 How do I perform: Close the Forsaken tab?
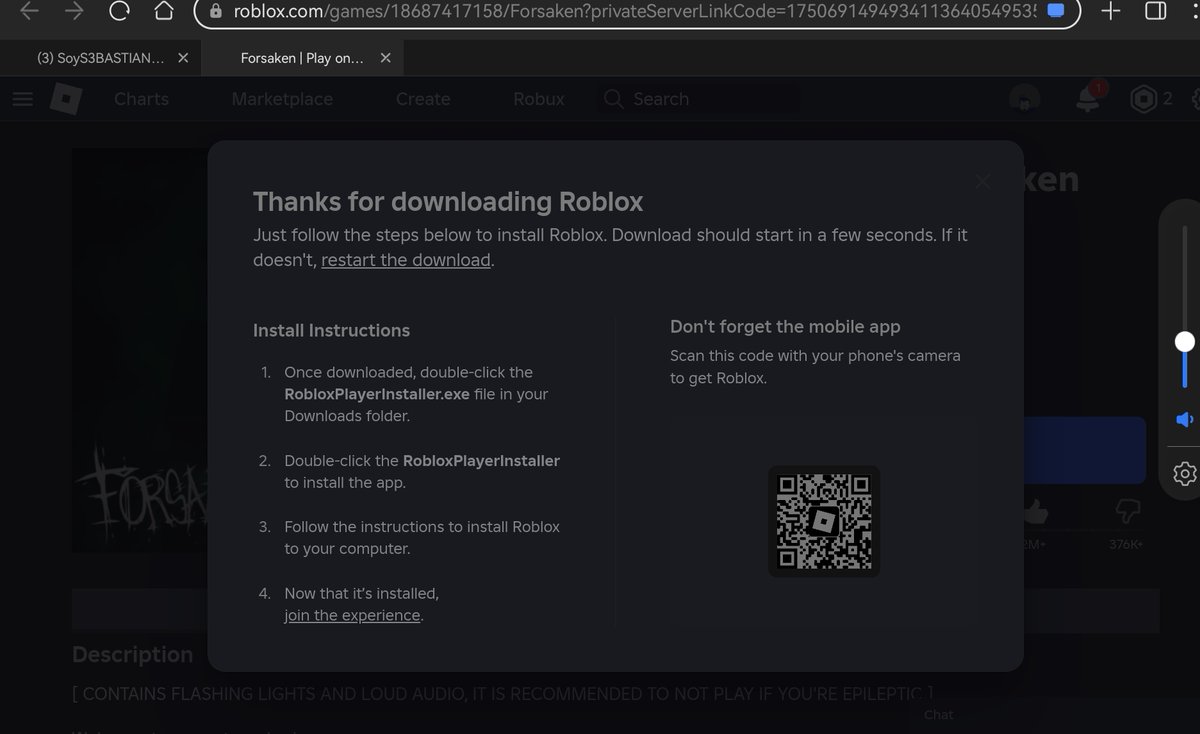click(386, 58)
